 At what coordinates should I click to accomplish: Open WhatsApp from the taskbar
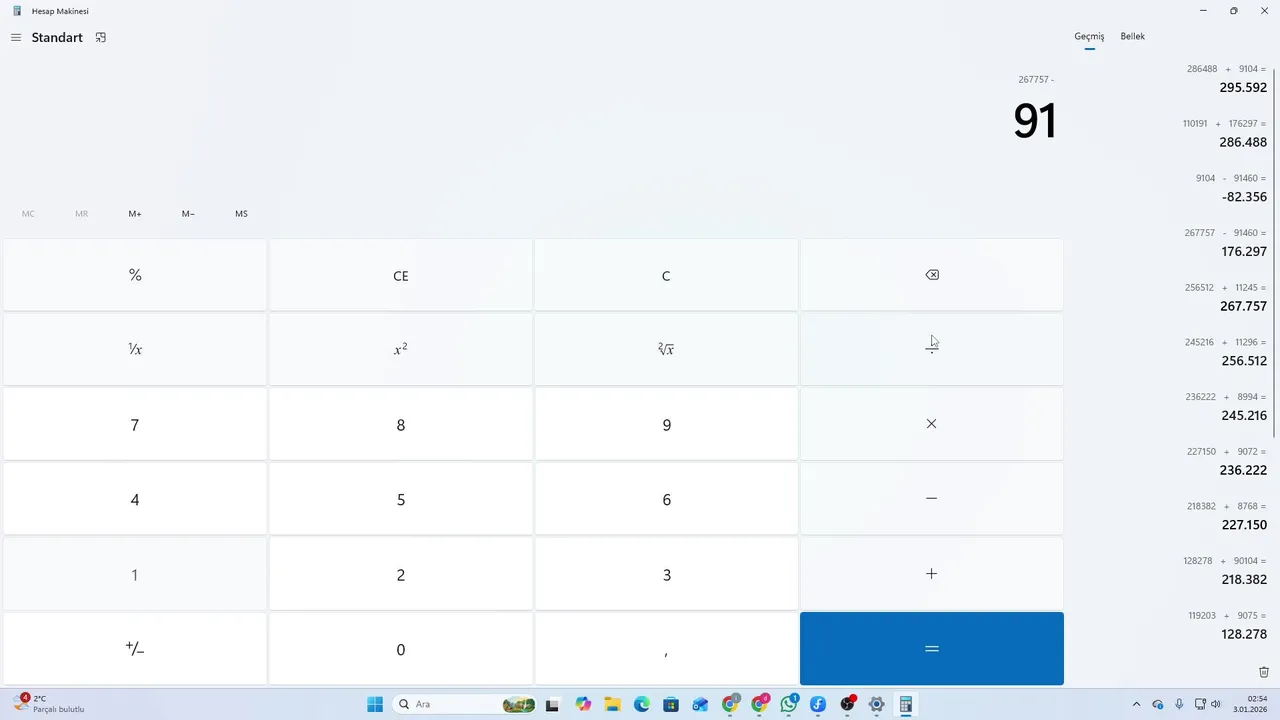[x=789, y=704]
